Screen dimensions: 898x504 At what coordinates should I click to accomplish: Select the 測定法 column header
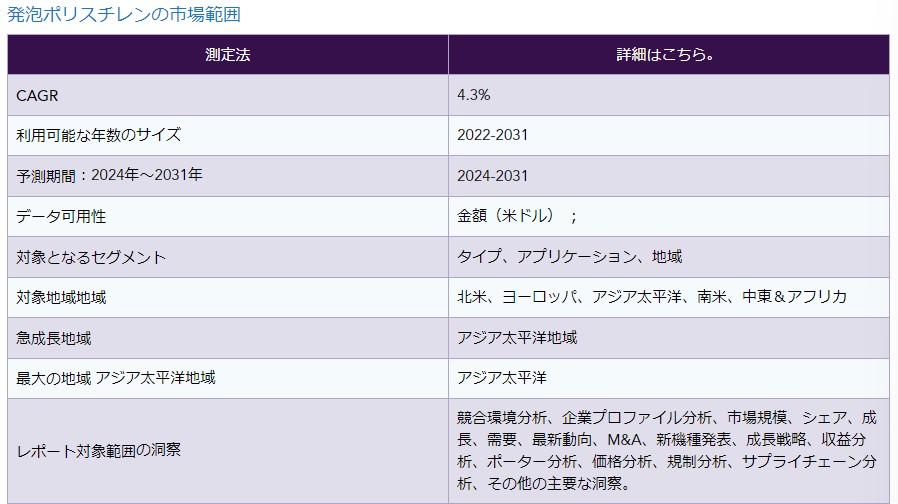[228, 54]
